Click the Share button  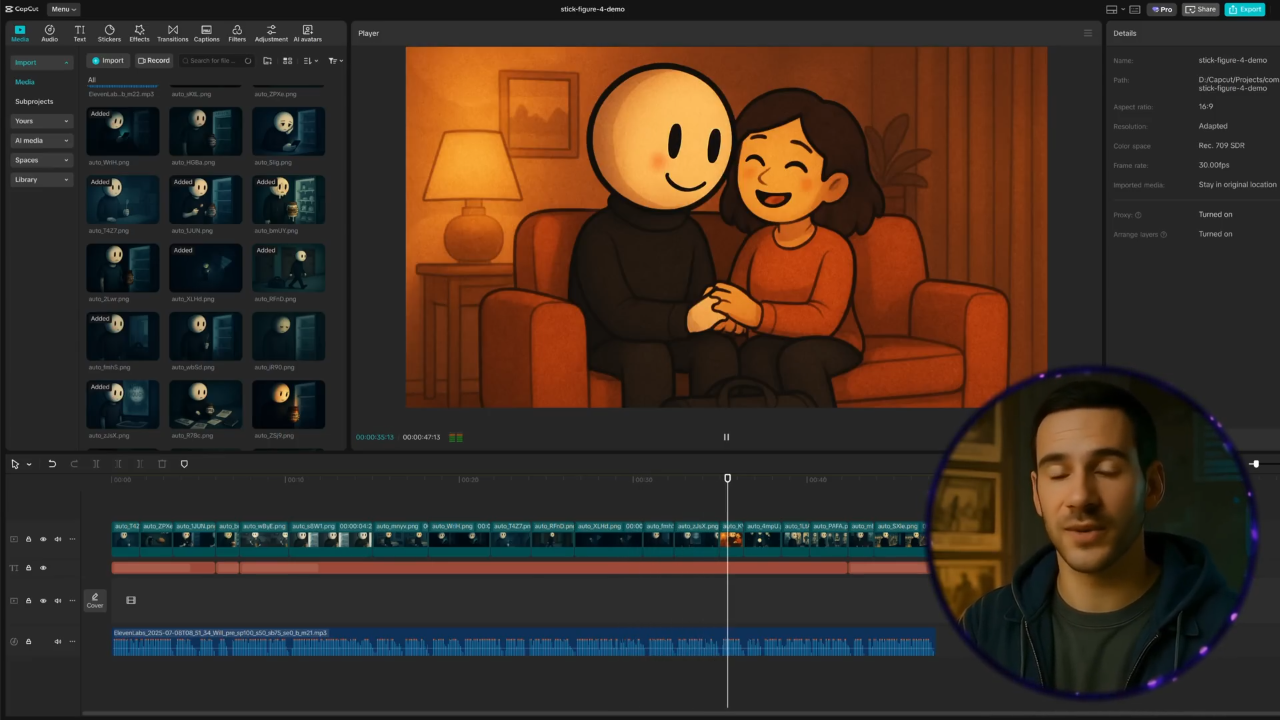(x=1201, y=9)
